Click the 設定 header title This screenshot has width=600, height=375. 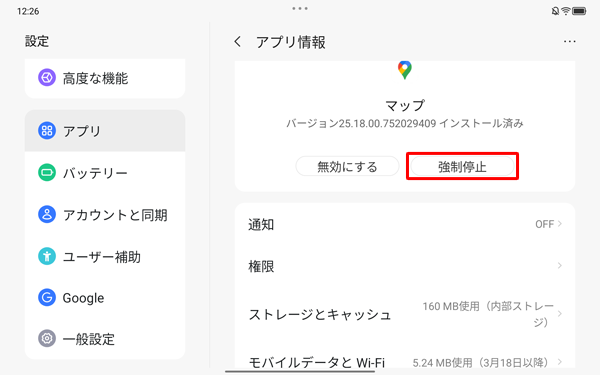point(37,41)
